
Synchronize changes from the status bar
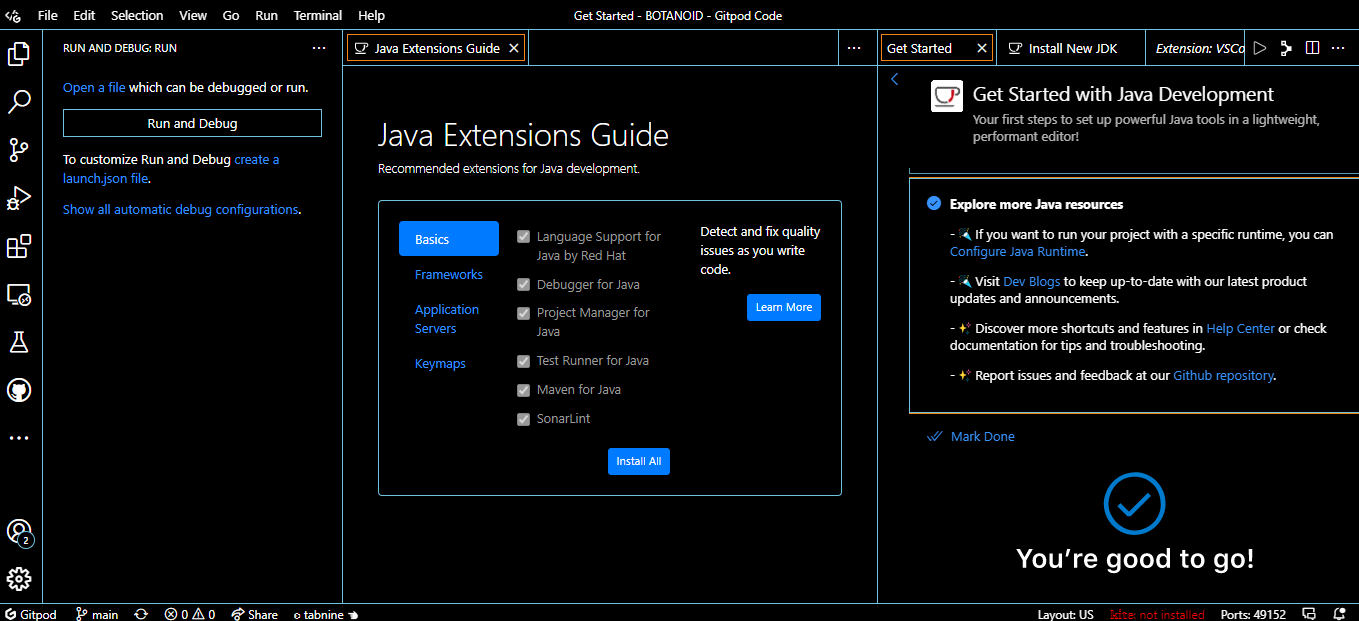tap(141, 614)
